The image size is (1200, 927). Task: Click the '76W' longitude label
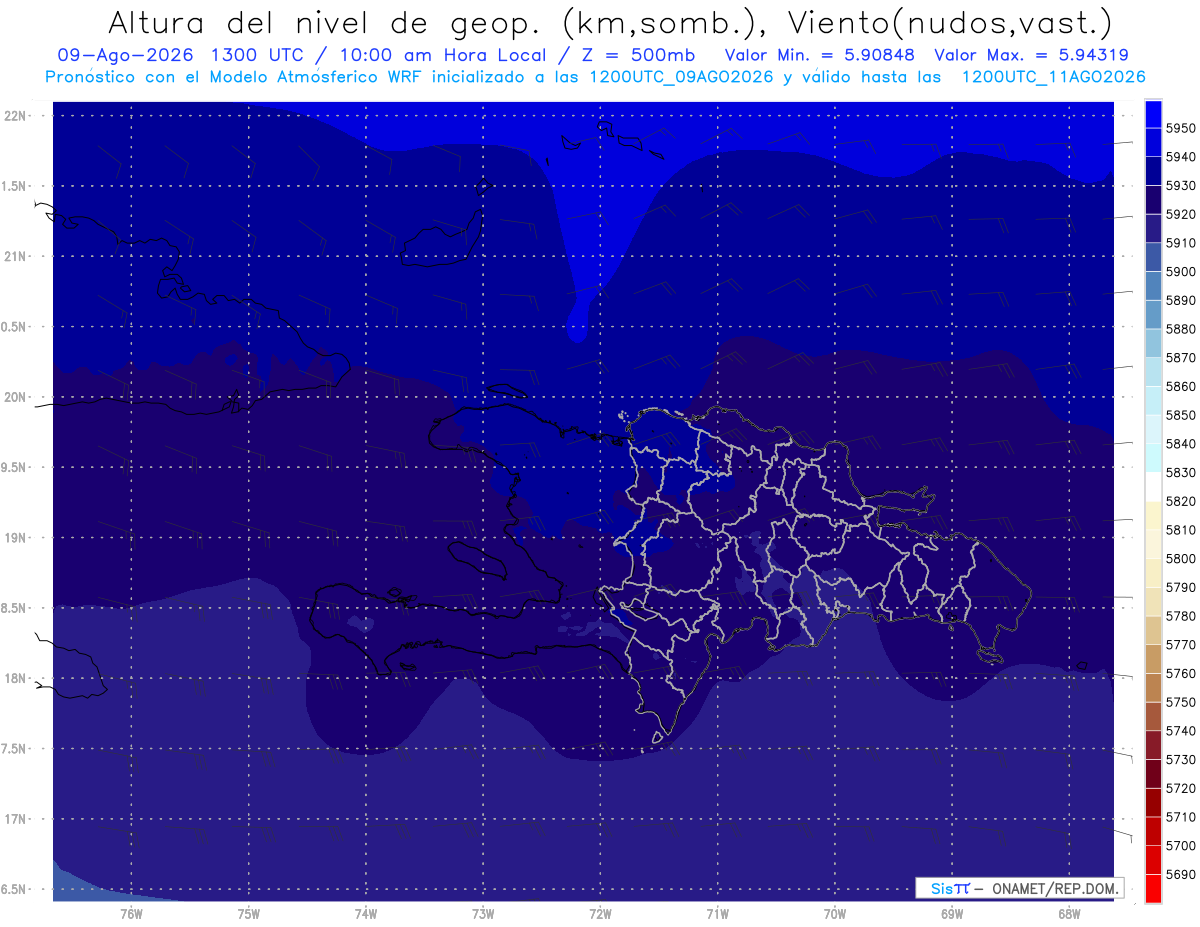coord(131,913)
